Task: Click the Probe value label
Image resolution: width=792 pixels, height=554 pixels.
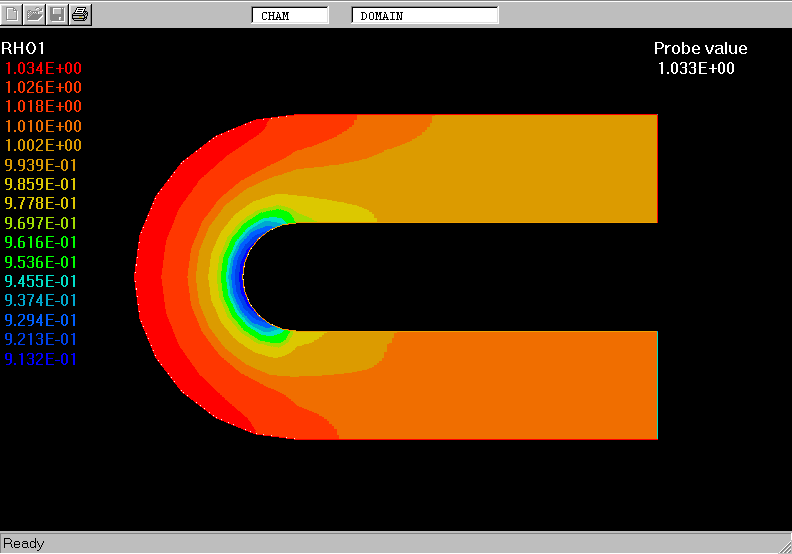Action: [700, 48]
